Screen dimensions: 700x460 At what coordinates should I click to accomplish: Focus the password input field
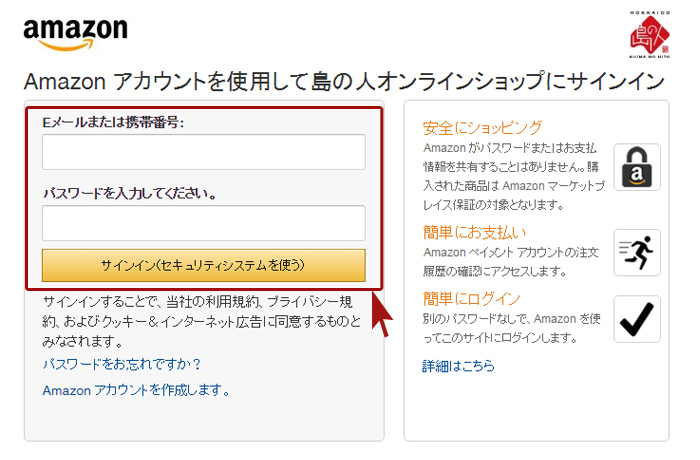pos(204,223)
